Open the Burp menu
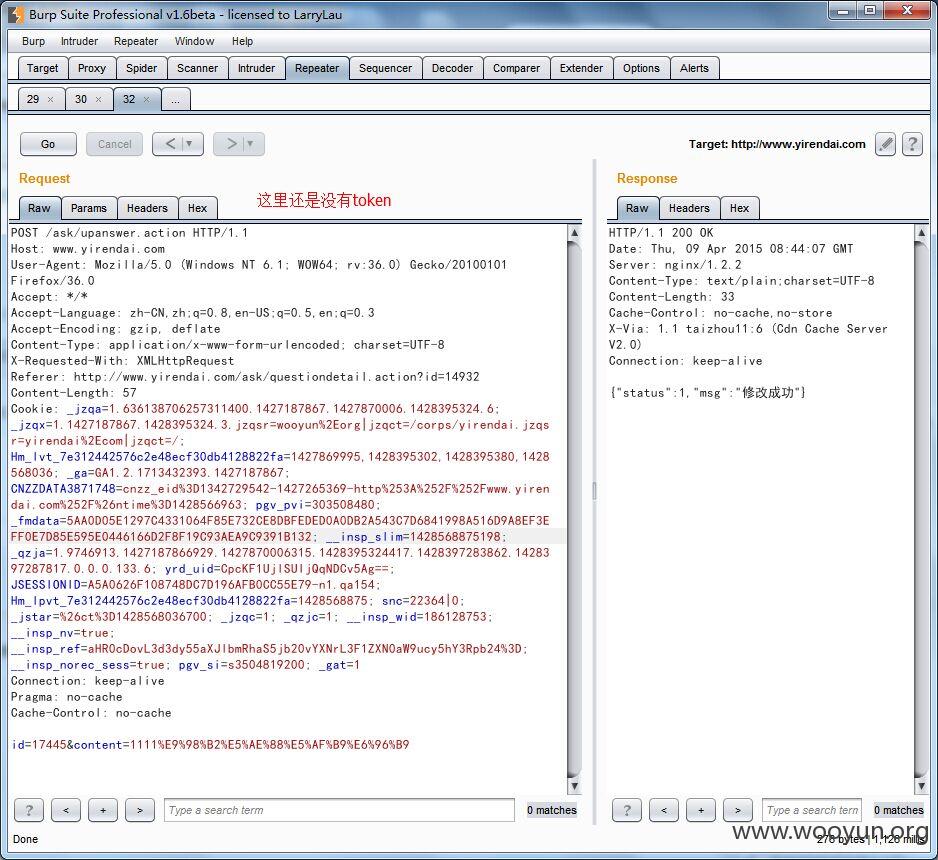This screenshot has width=938, height=860. tap(34, 41)
